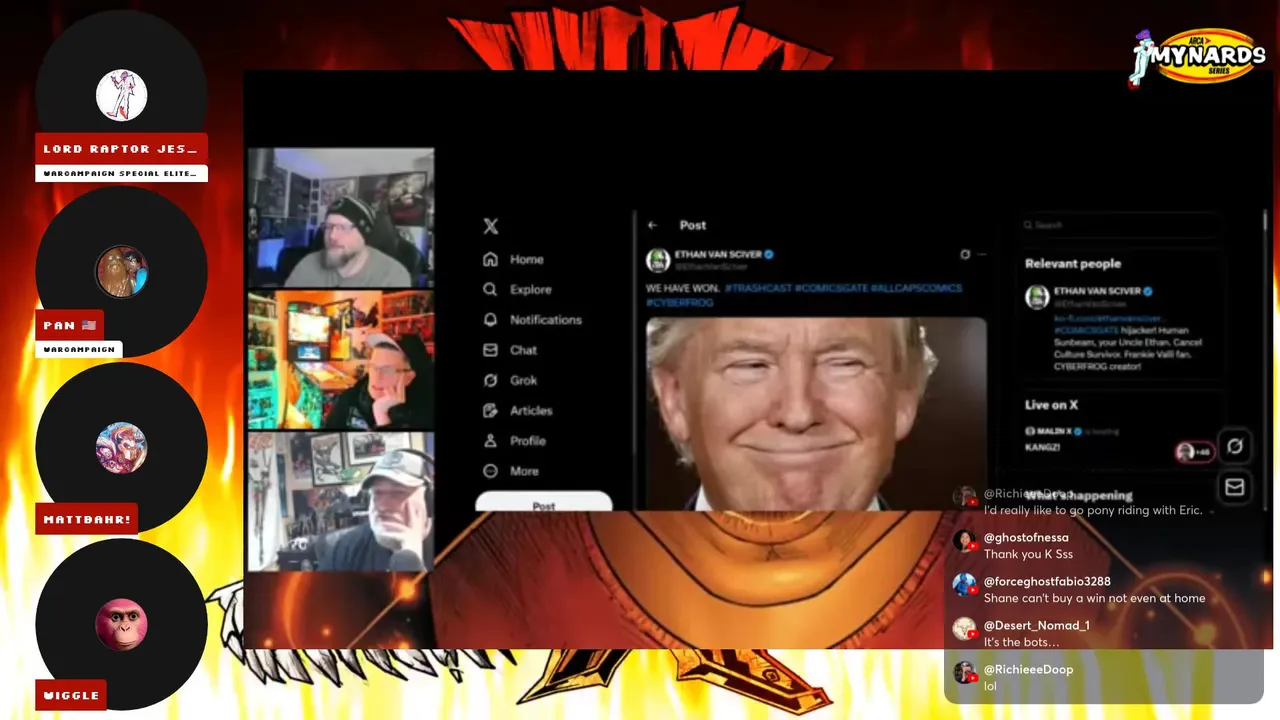The width and height of the screenshot is (1280, 720).
Task: Click the X Search field
Action: (1120, 225)
